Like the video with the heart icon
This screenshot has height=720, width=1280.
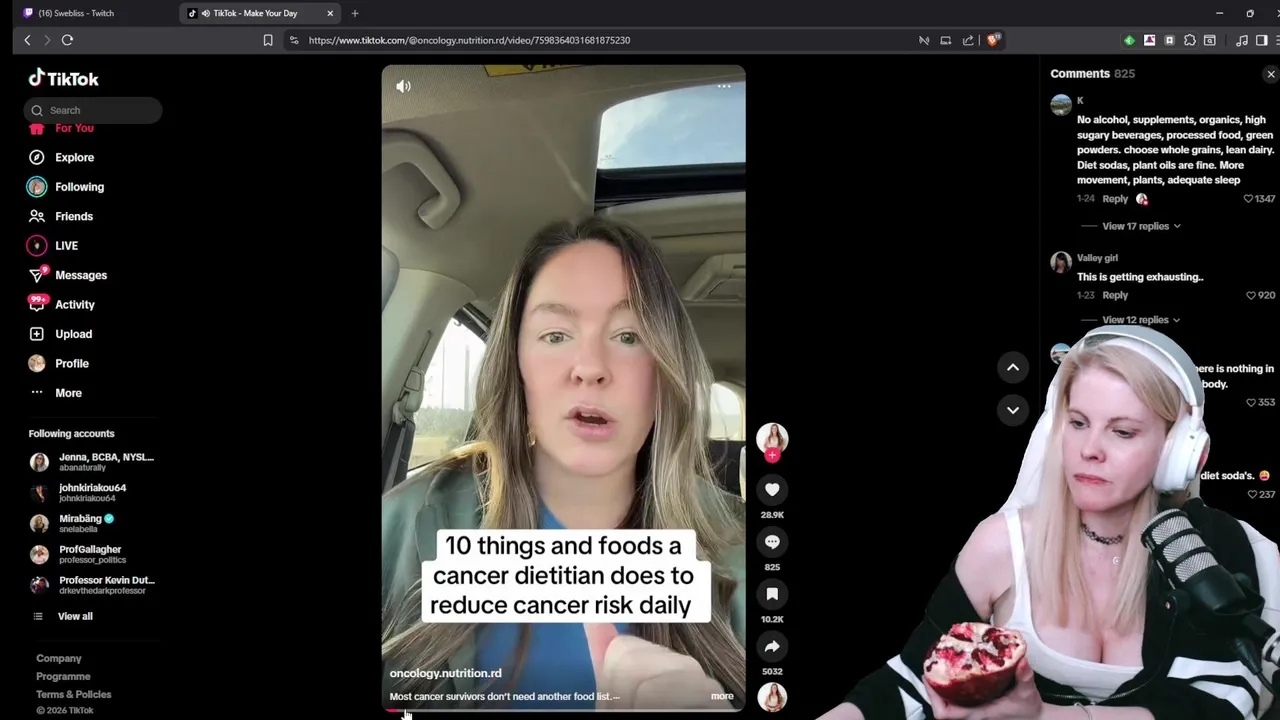pyautogui.click(x=772, y=489)
